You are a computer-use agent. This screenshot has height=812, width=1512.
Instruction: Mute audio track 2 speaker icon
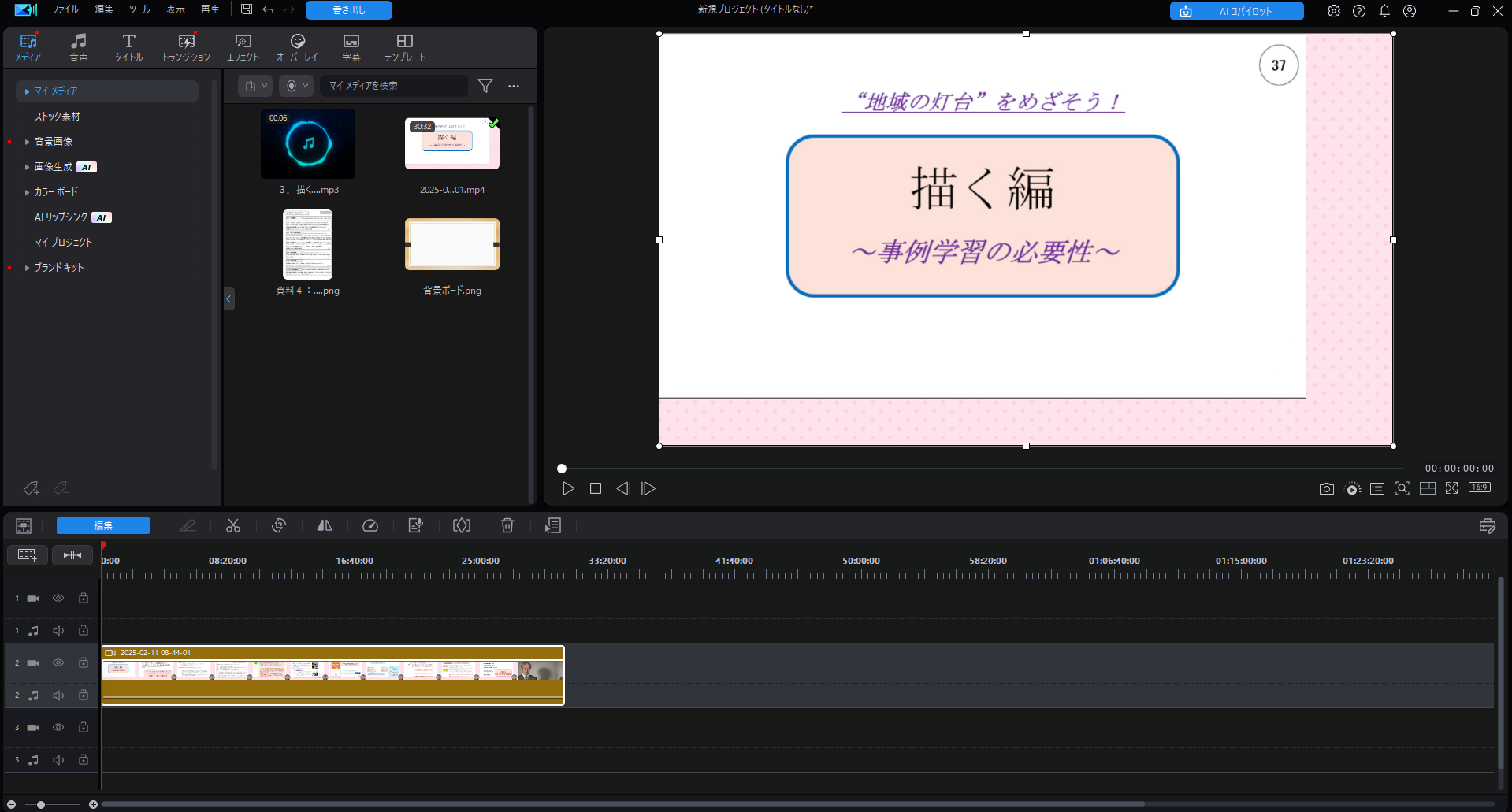point(58,695)
